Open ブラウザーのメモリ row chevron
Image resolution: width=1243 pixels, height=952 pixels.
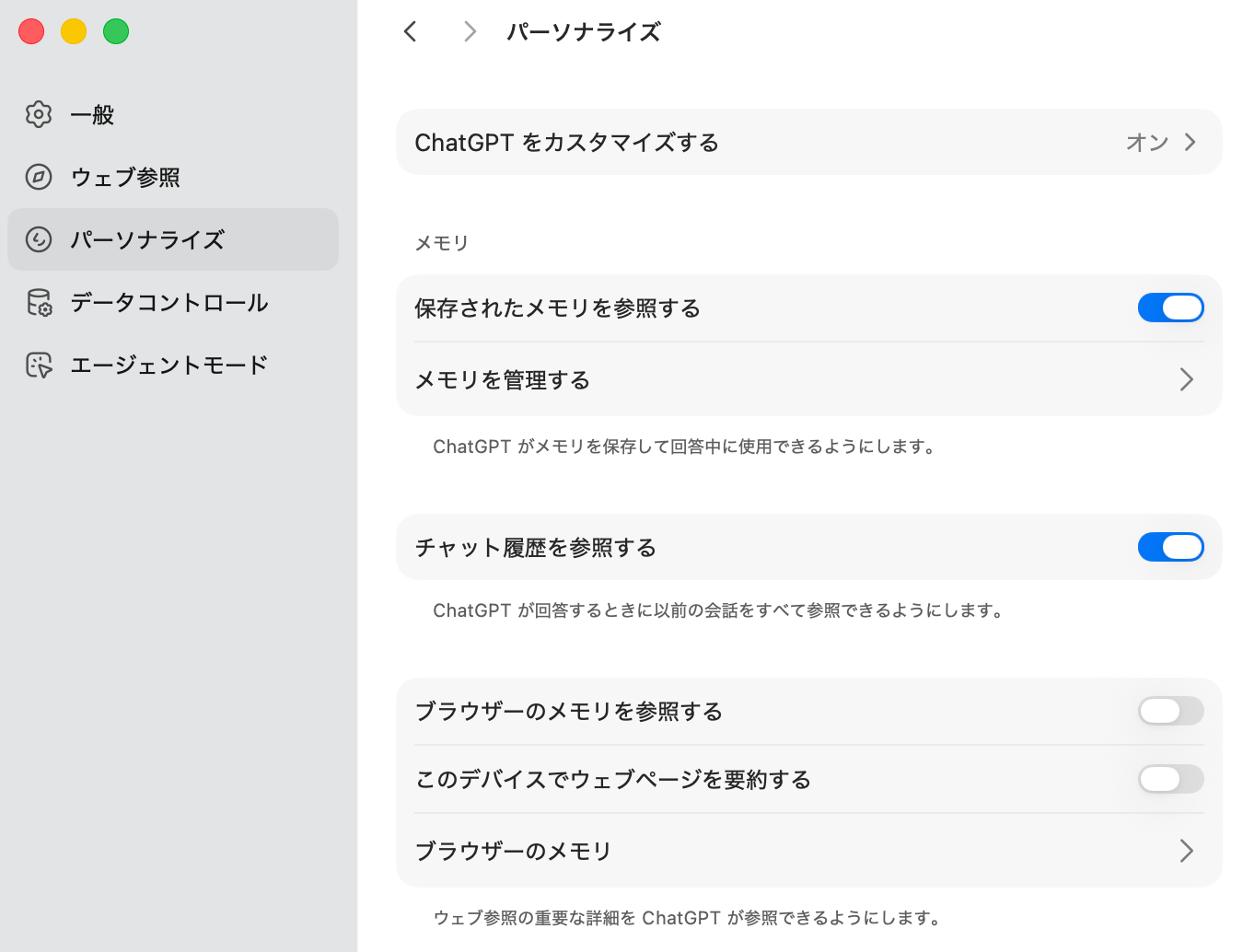tap(1186, 851)
